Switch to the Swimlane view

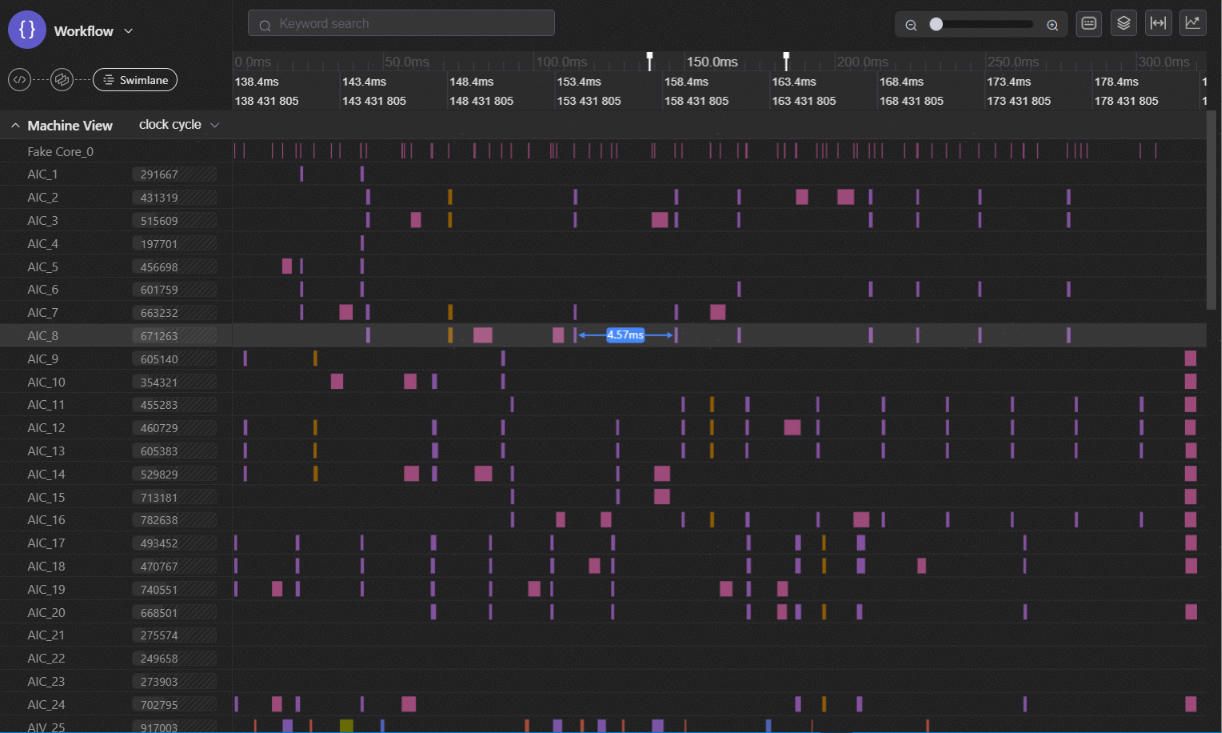click(135, 79)
